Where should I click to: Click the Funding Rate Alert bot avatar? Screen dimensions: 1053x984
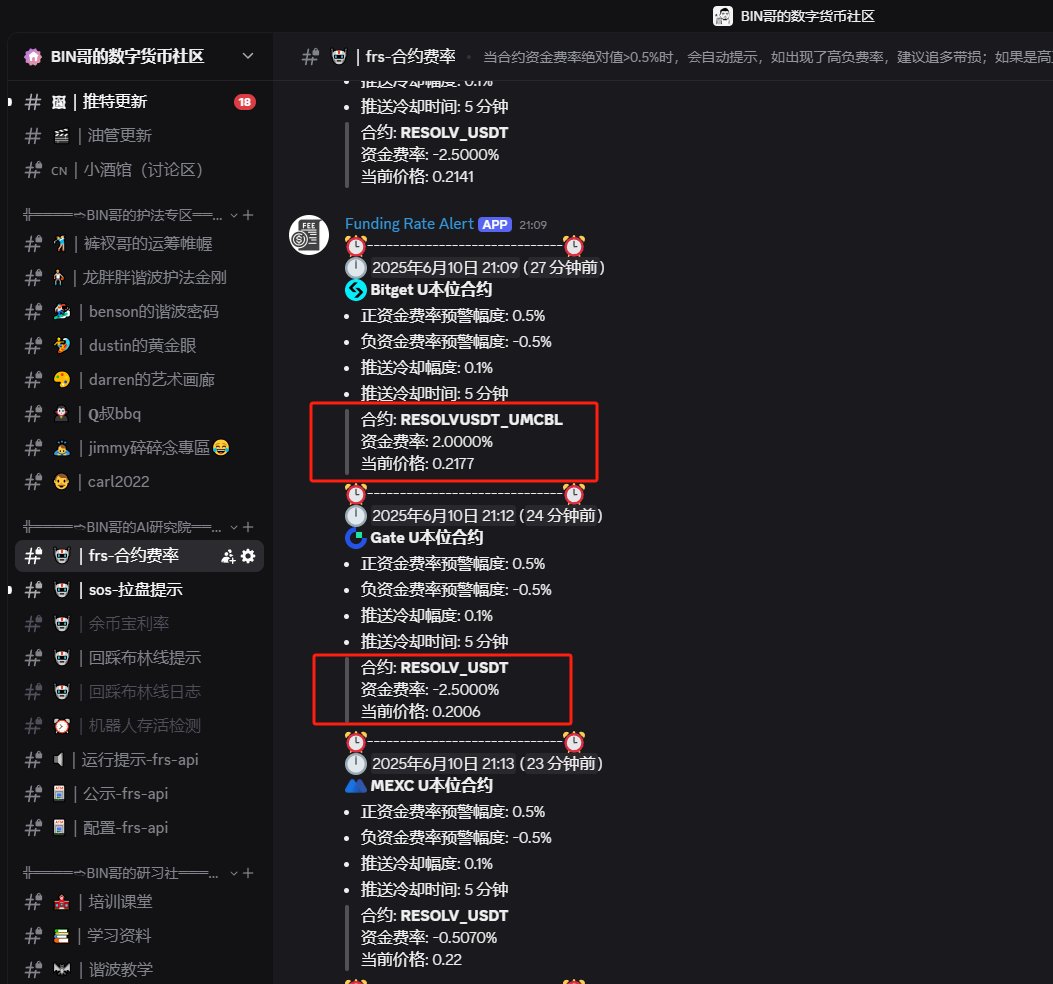pos(309,235)
